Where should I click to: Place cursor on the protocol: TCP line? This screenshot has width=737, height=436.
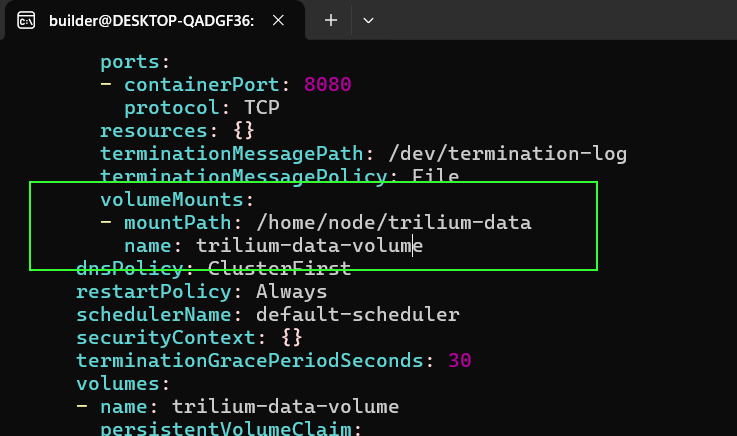pos(202,108)
